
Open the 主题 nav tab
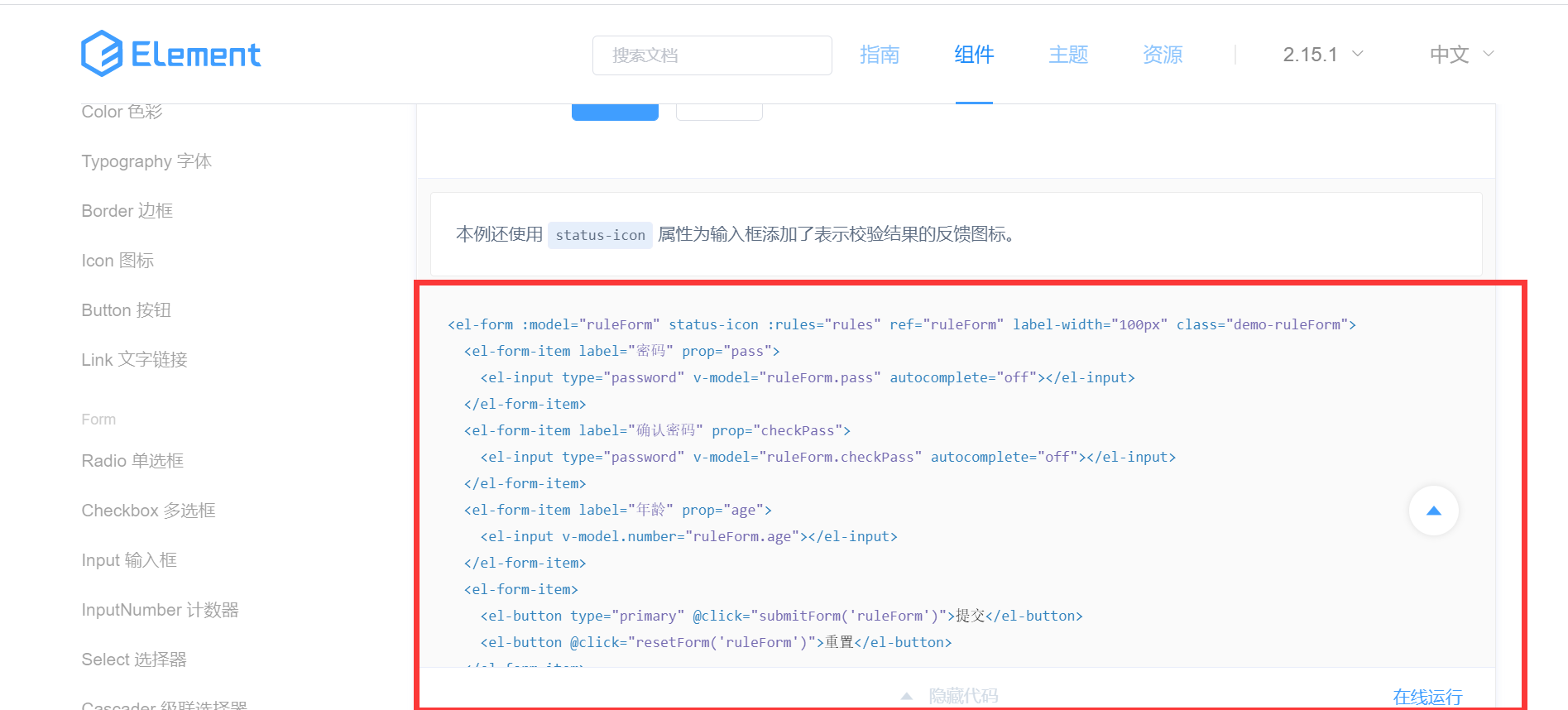[1068, 55]
